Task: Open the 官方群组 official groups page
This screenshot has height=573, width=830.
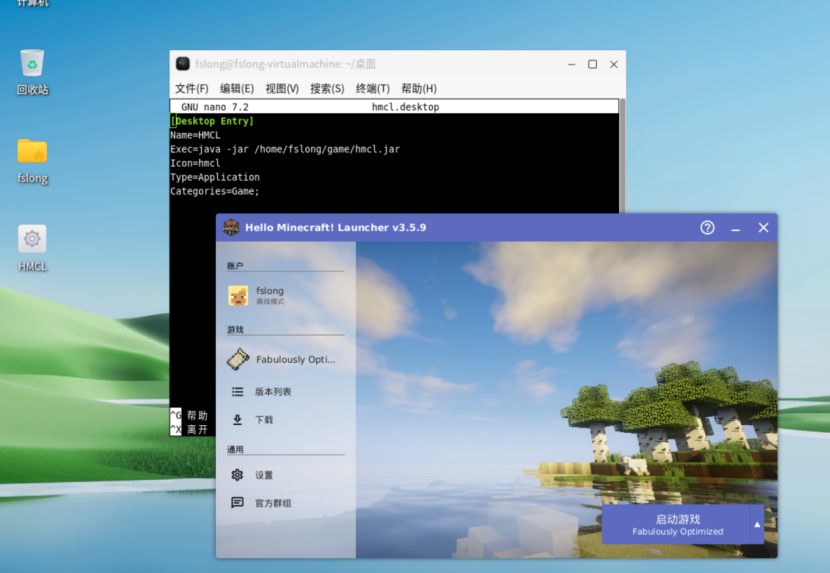Action: [x=286, y=503]
